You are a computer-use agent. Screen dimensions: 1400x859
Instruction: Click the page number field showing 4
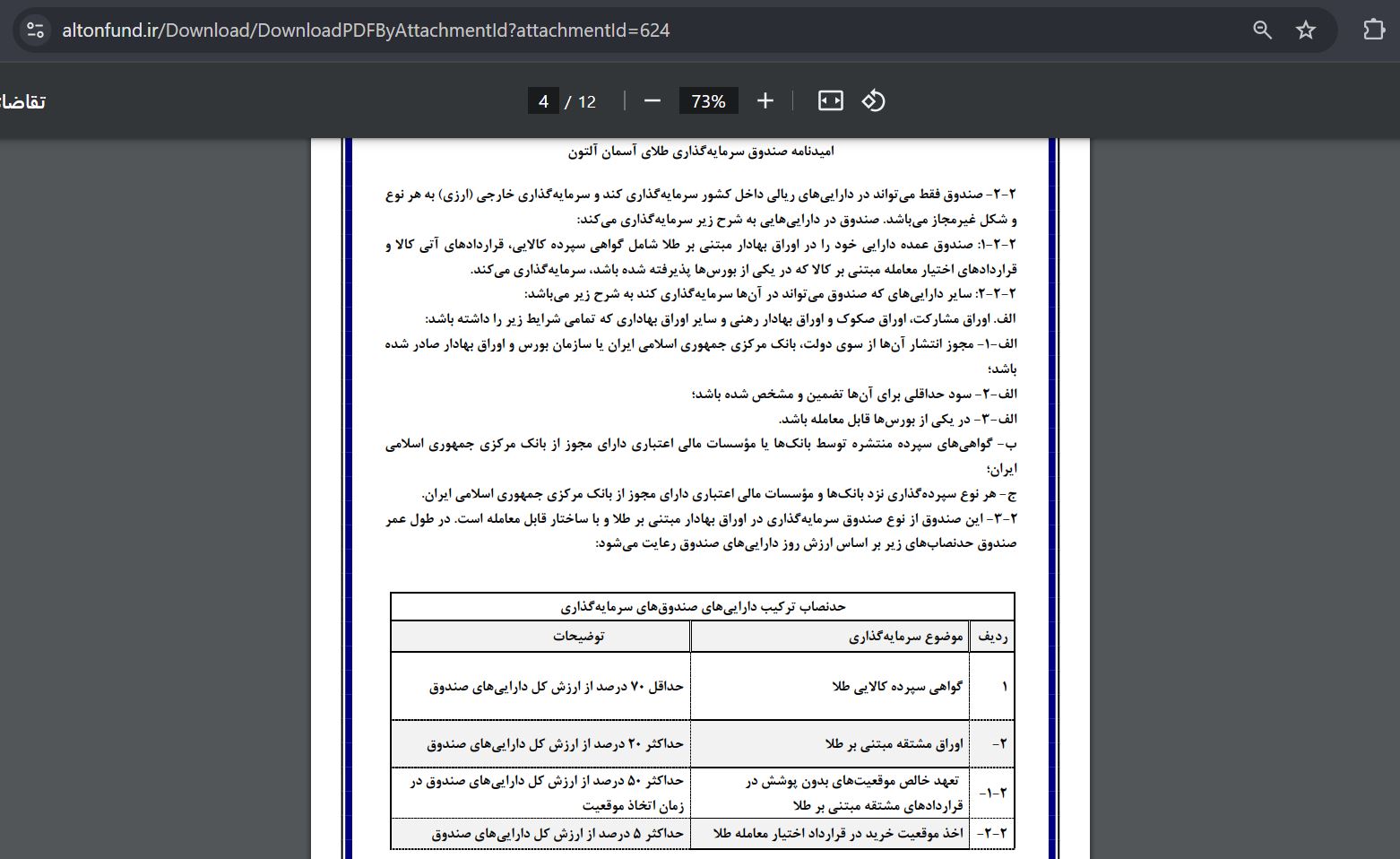(x=543, y=101)
